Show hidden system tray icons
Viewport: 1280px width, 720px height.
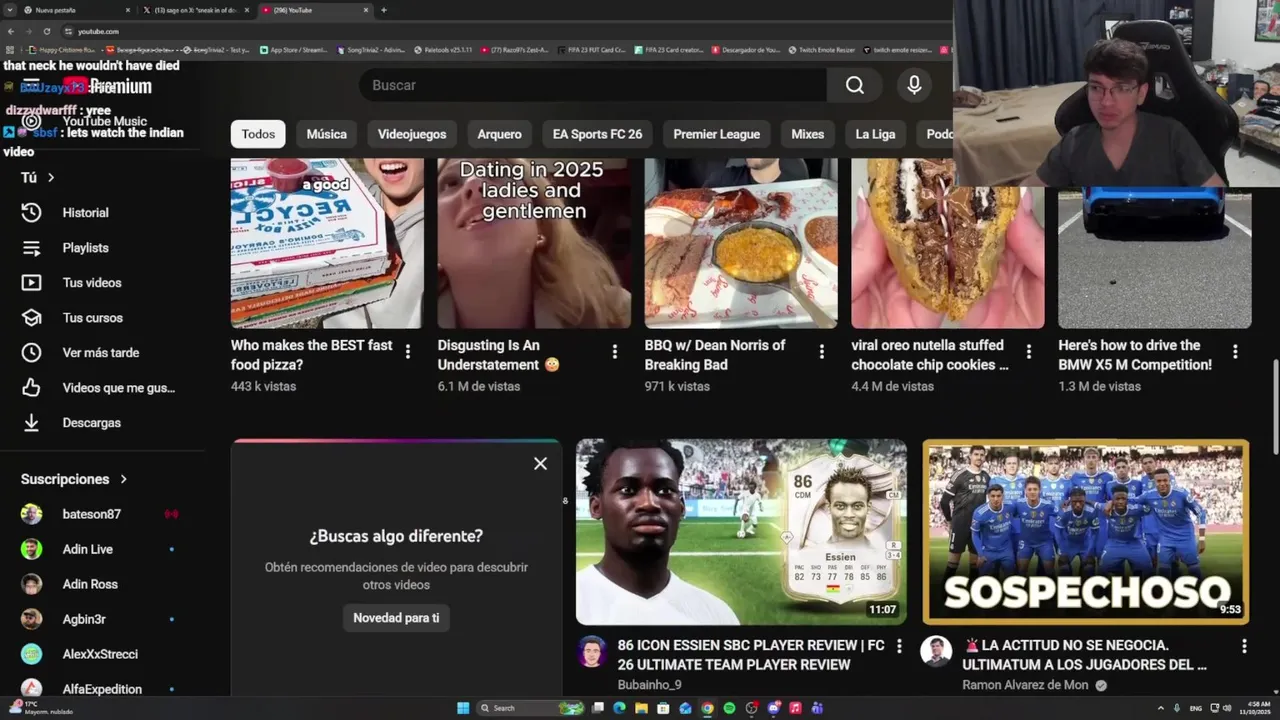coord(1161,708)
